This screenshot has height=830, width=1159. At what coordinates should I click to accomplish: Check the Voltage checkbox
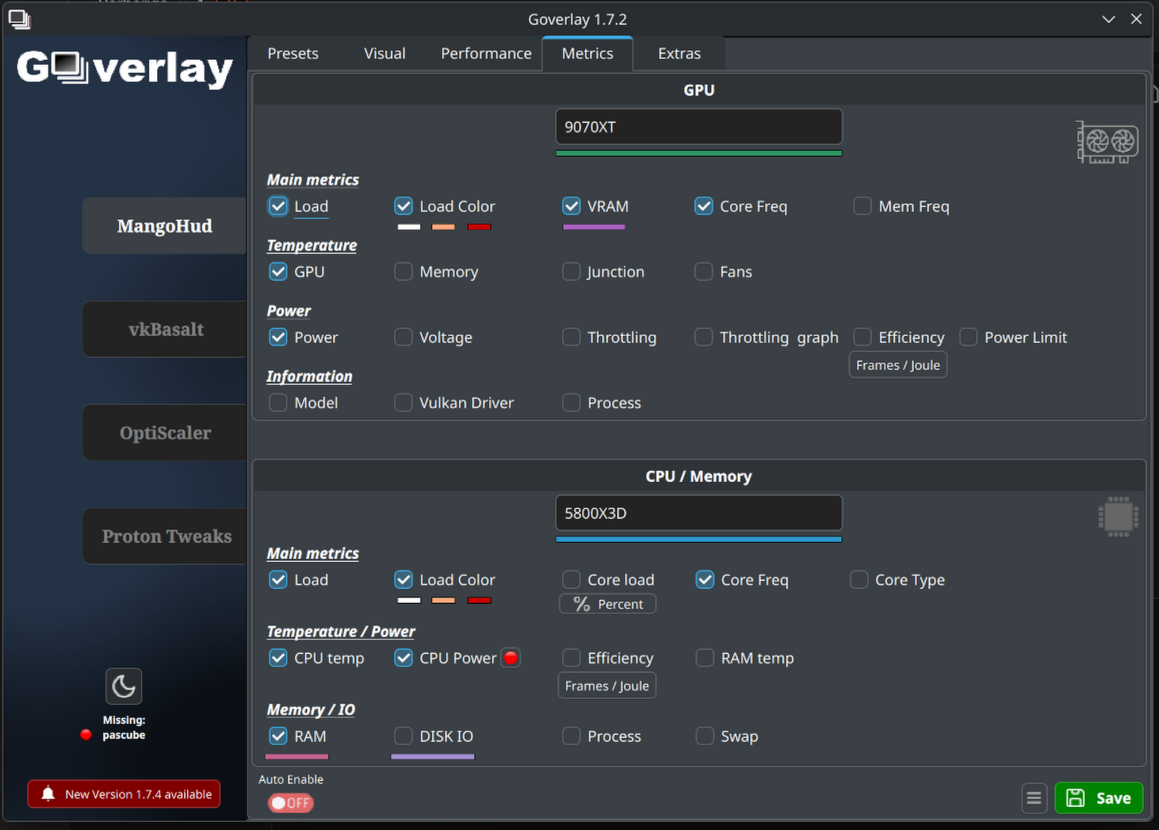click(403, 337)
